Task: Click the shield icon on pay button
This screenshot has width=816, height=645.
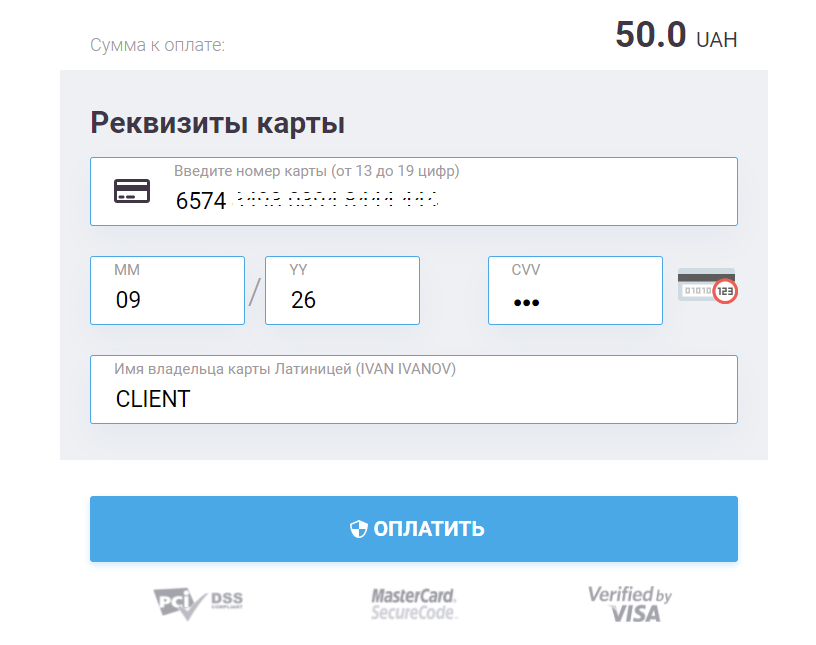Action: [x=359, y=529]
